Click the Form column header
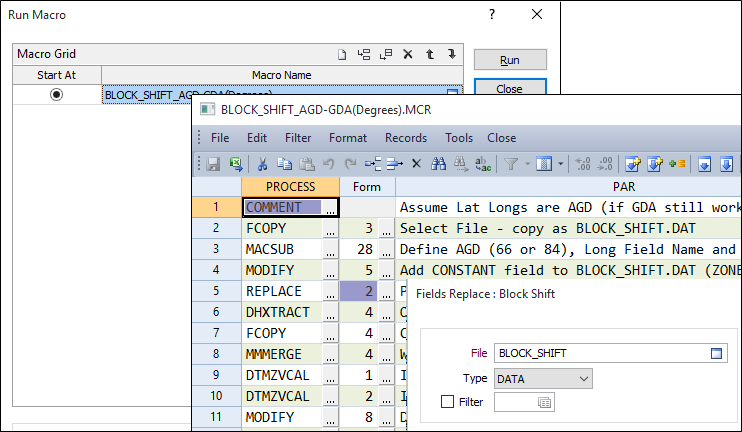The image size is (742, 432). [367, 187]
